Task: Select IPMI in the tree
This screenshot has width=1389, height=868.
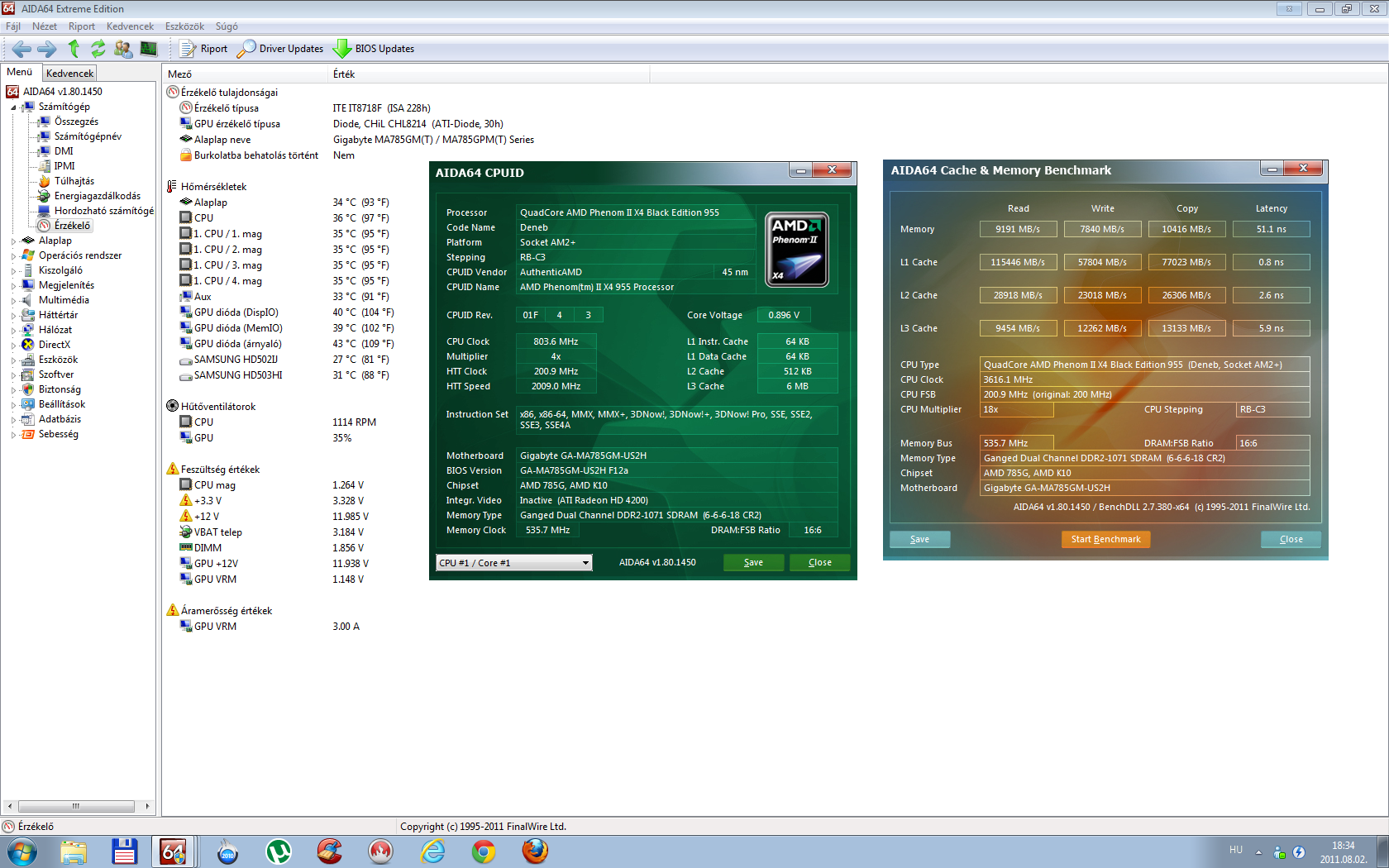Action: pyautogui.click(x=64, y=166)
